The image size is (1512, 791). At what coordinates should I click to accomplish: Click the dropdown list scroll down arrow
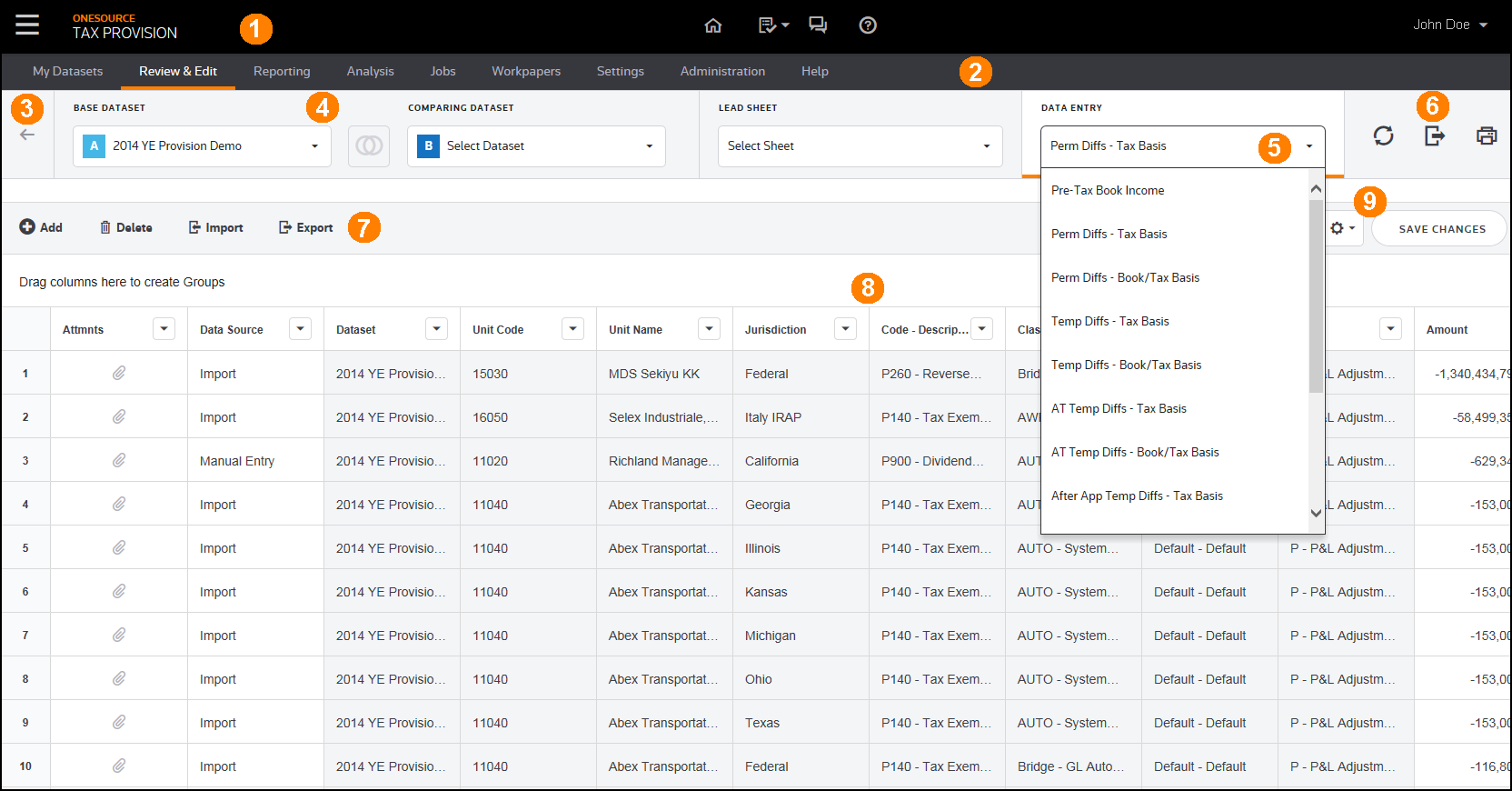(1316, 513)
